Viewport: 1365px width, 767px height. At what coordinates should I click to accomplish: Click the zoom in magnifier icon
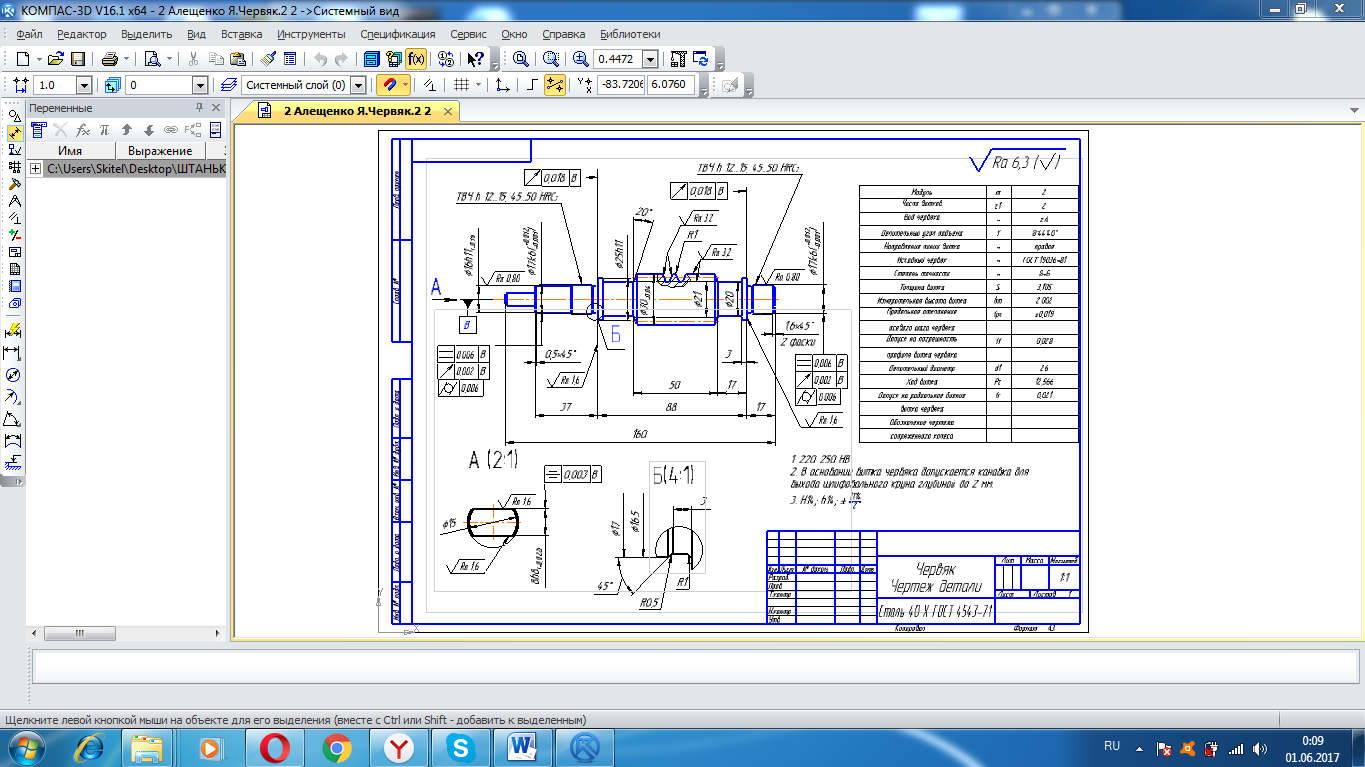(580, 59)
